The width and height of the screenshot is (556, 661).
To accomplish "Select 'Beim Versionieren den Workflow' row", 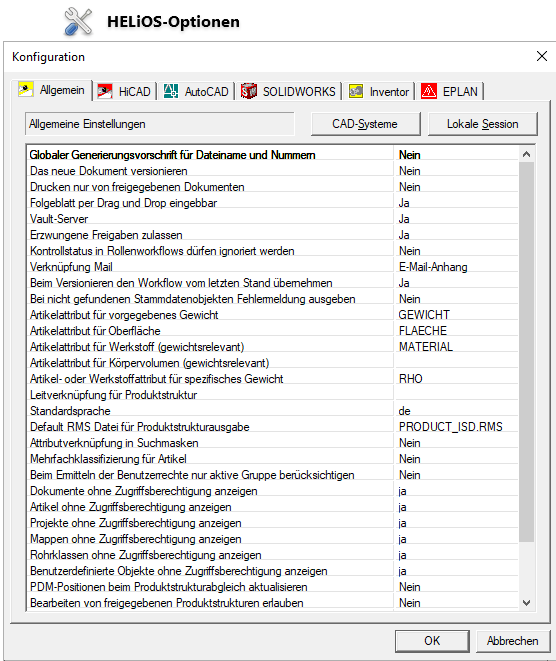I will [x=273, y=283].
